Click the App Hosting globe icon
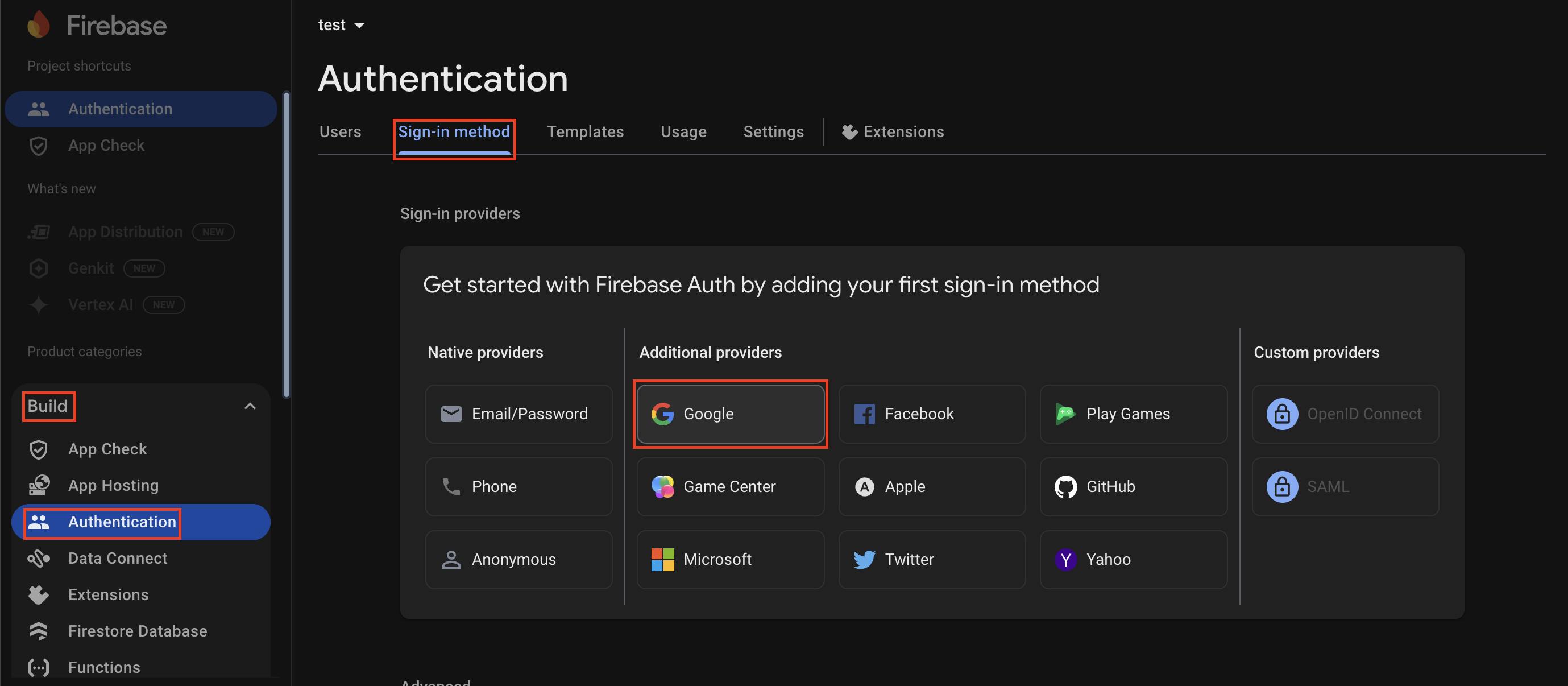Screen dimensions: 1568x686 [x=39, y=486]
